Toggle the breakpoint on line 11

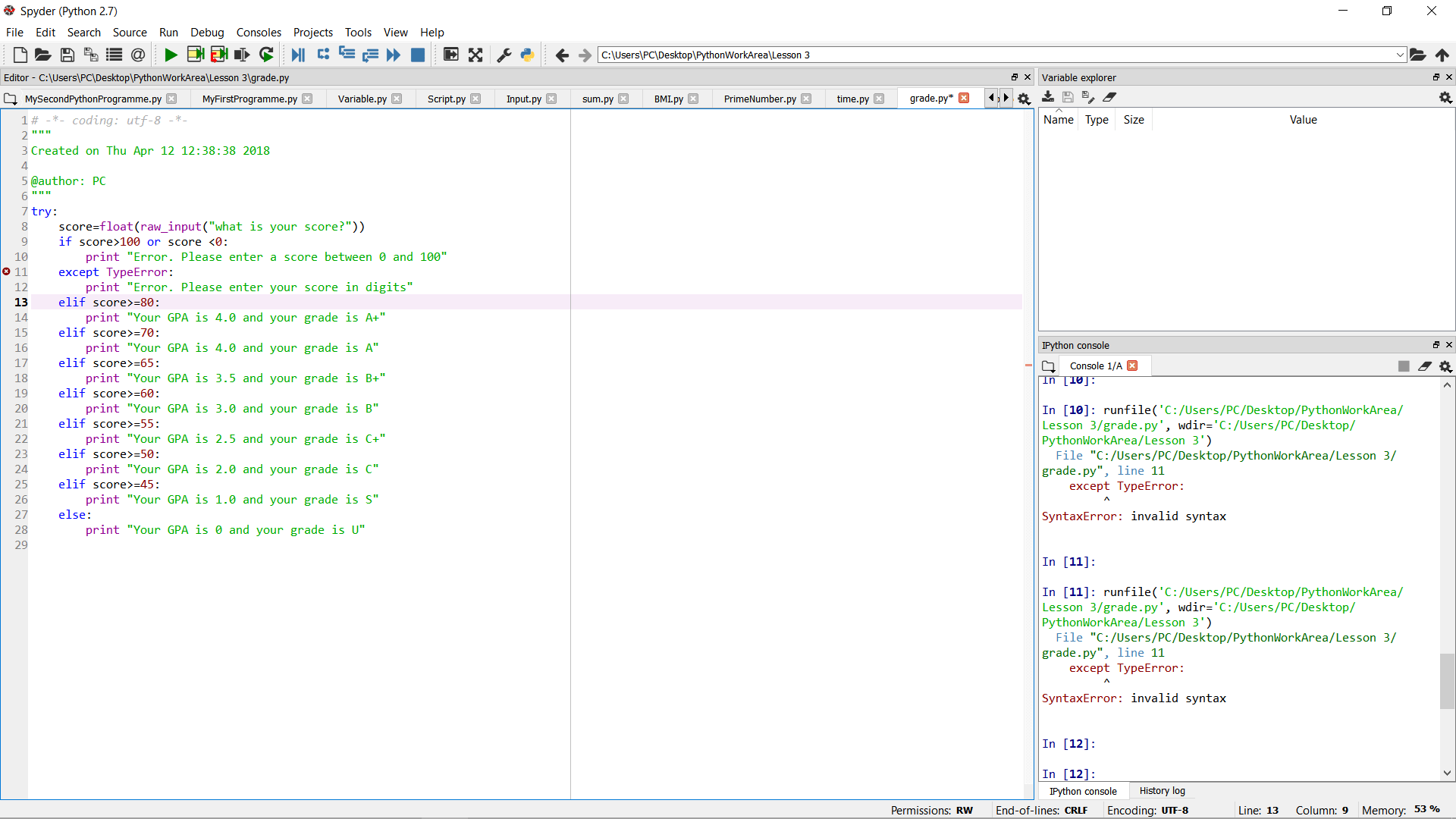7,272
